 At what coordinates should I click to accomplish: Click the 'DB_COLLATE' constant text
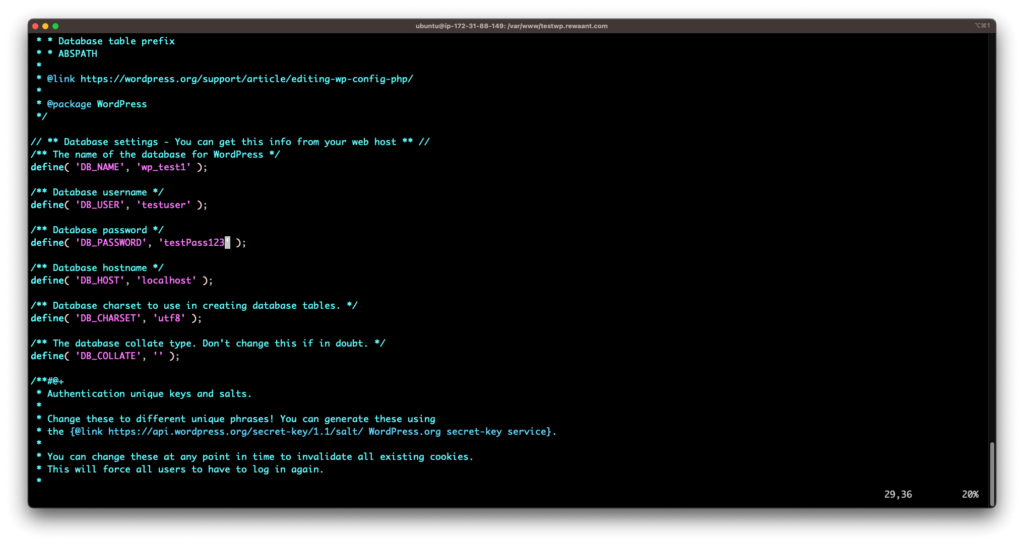click(x=108, y=356)
